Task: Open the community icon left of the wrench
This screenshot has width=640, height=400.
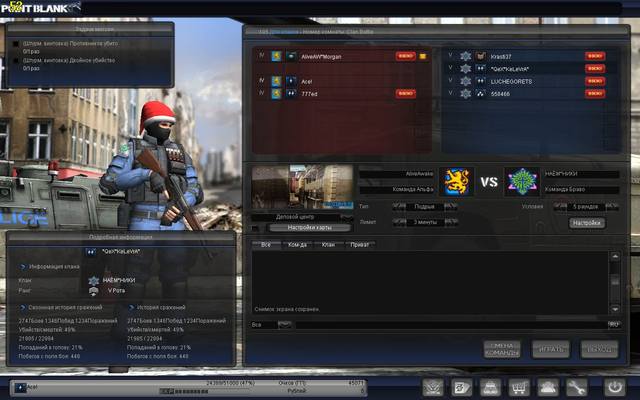Action: point(547,387)
